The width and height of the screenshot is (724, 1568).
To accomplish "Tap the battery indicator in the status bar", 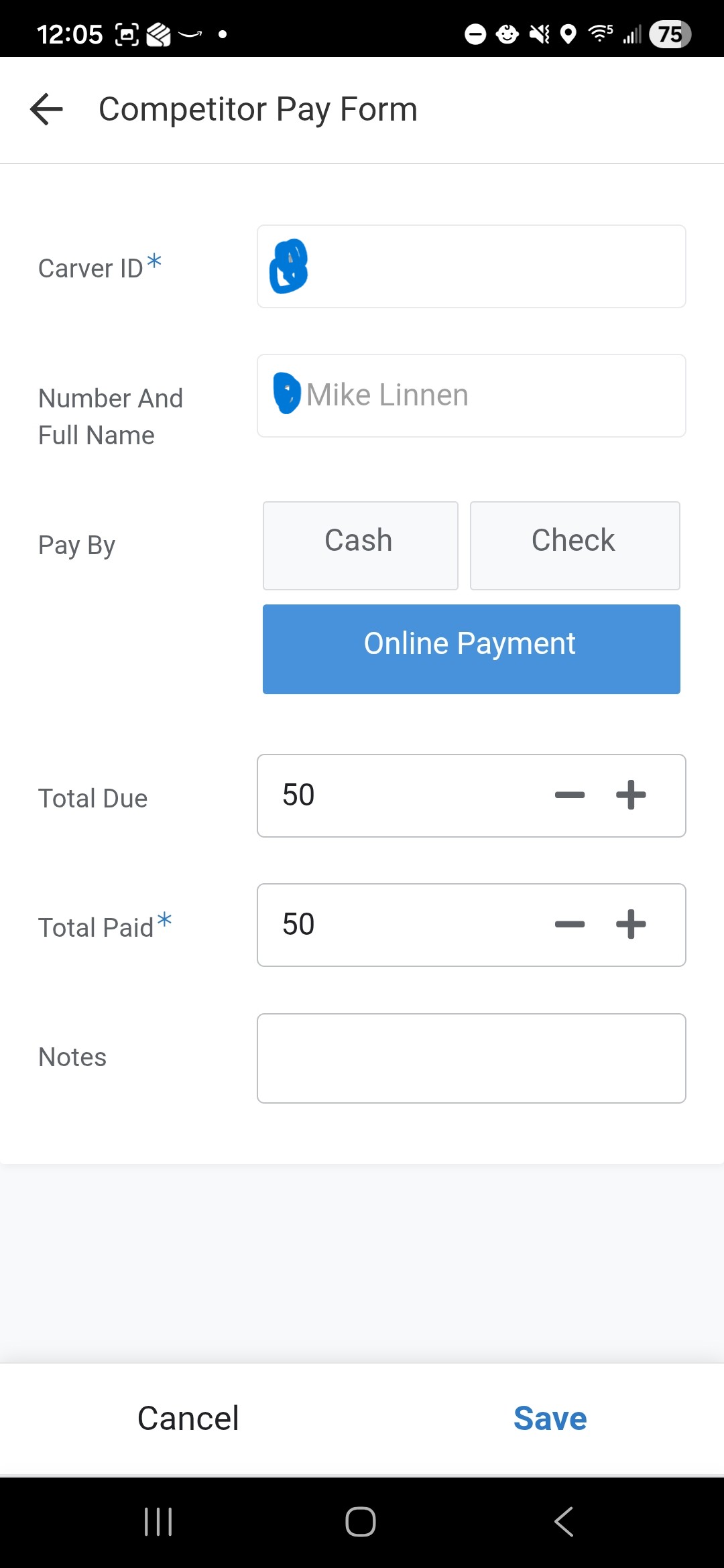I will pos(668,35).
